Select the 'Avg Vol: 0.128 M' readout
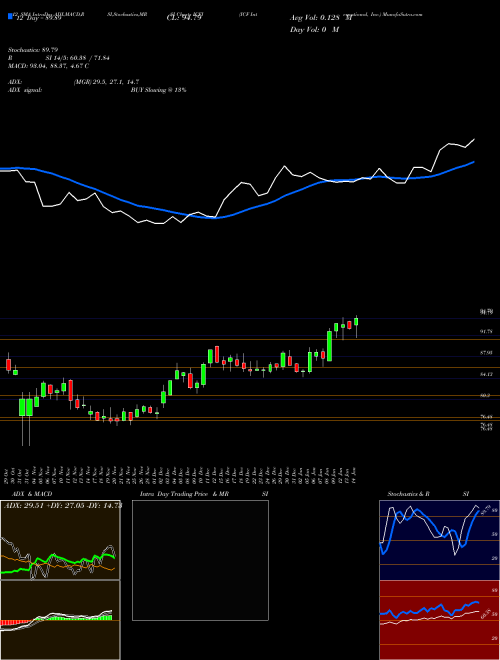Viewport: 500px width, 660px height. pyautogui.click(x=320, y=18)
